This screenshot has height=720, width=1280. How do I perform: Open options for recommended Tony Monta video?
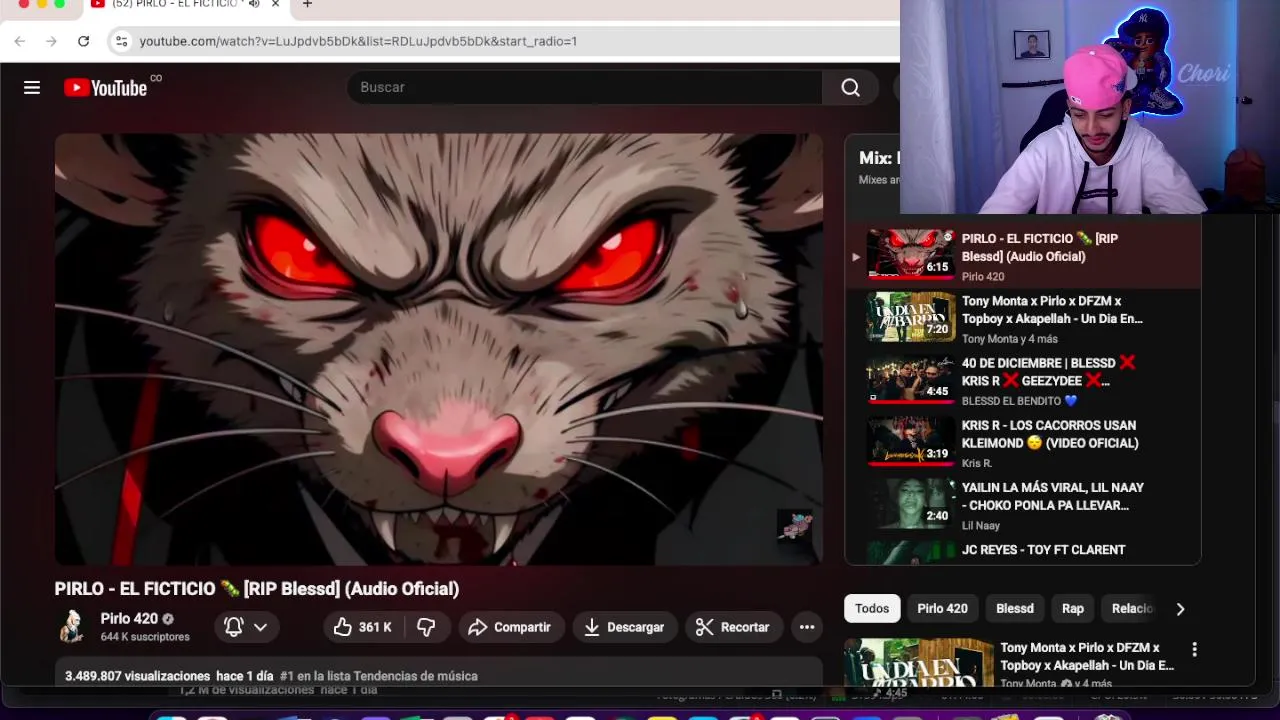(x=1194, y=650)
